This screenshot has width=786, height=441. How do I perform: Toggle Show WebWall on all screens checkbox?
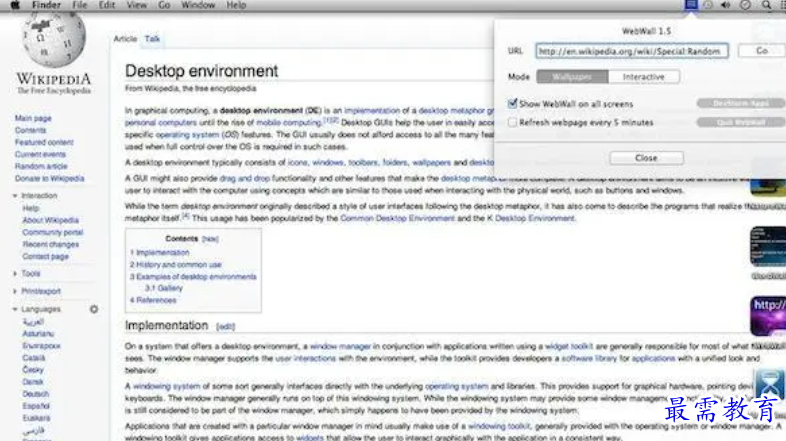[512, 104]
